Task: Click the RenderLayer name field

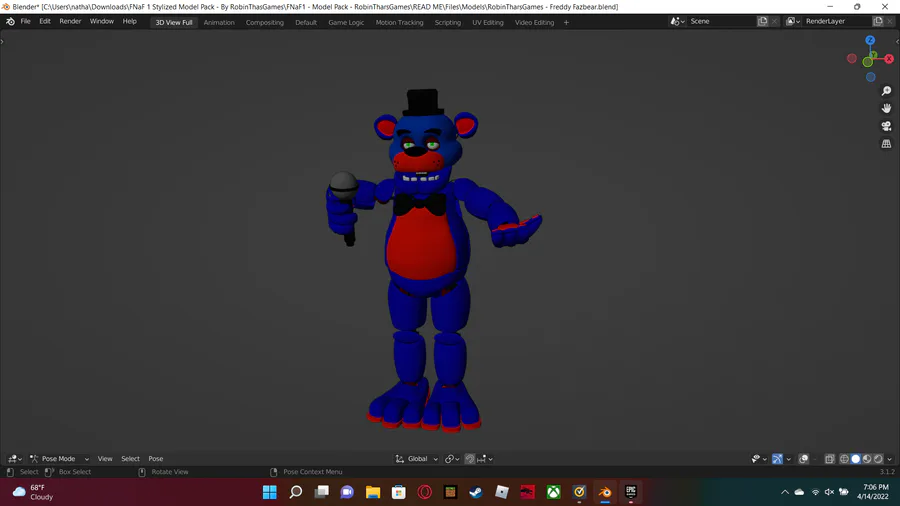Action: pyautogui.click(x=837, y=21)
